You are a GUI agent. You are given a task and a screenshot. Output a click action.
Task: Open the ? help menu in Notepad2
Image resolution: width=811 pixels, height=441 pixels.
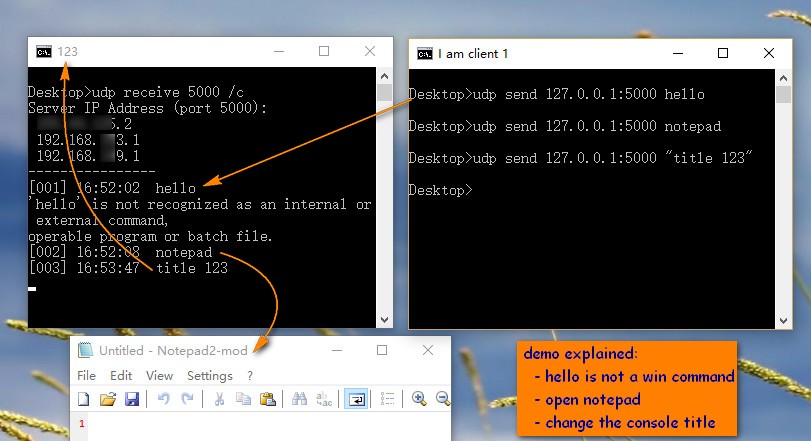(x=250, y=375)
